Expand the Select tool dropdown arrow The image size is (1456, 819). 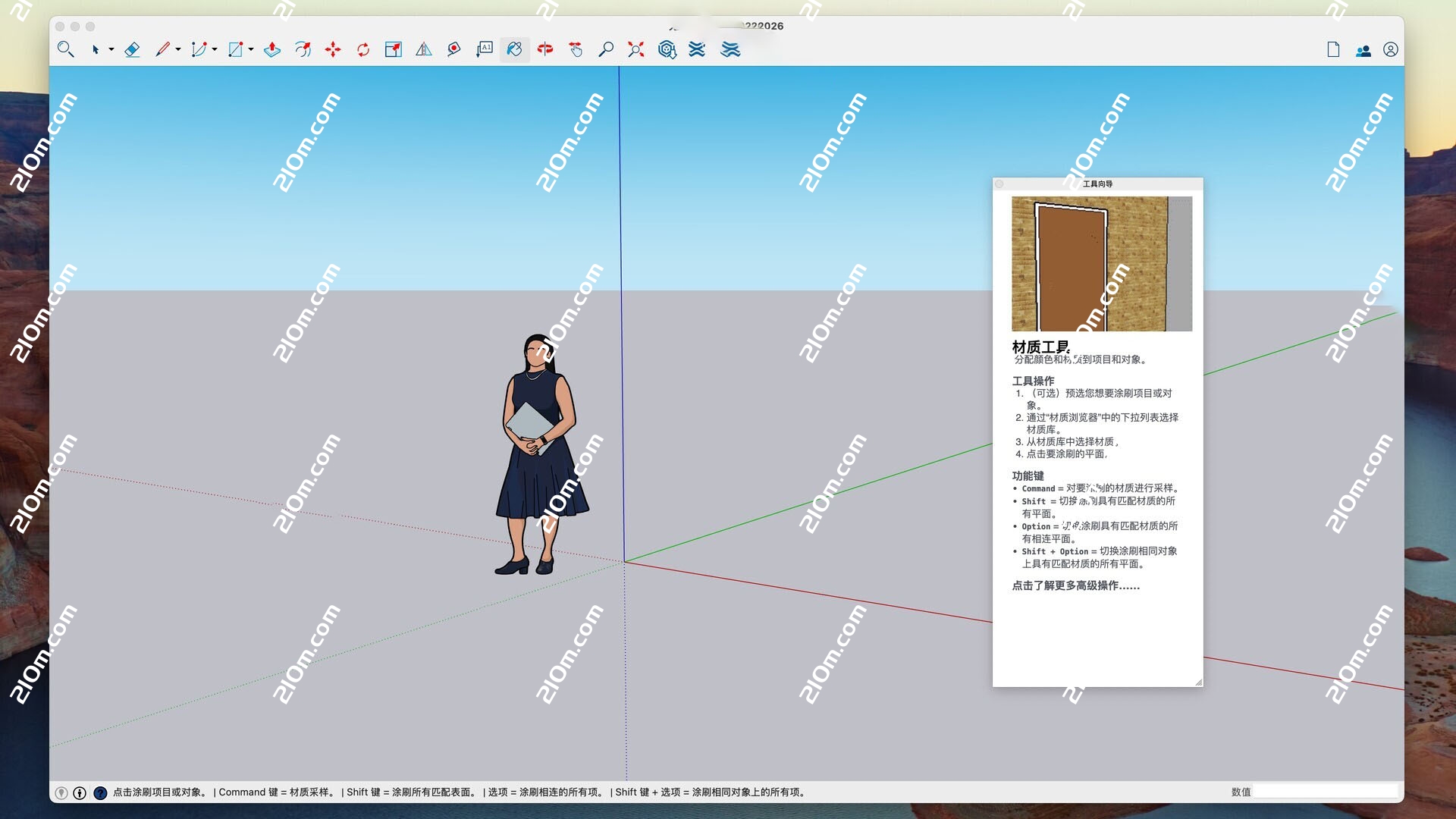pyautogui.click(x=111, y=50)
